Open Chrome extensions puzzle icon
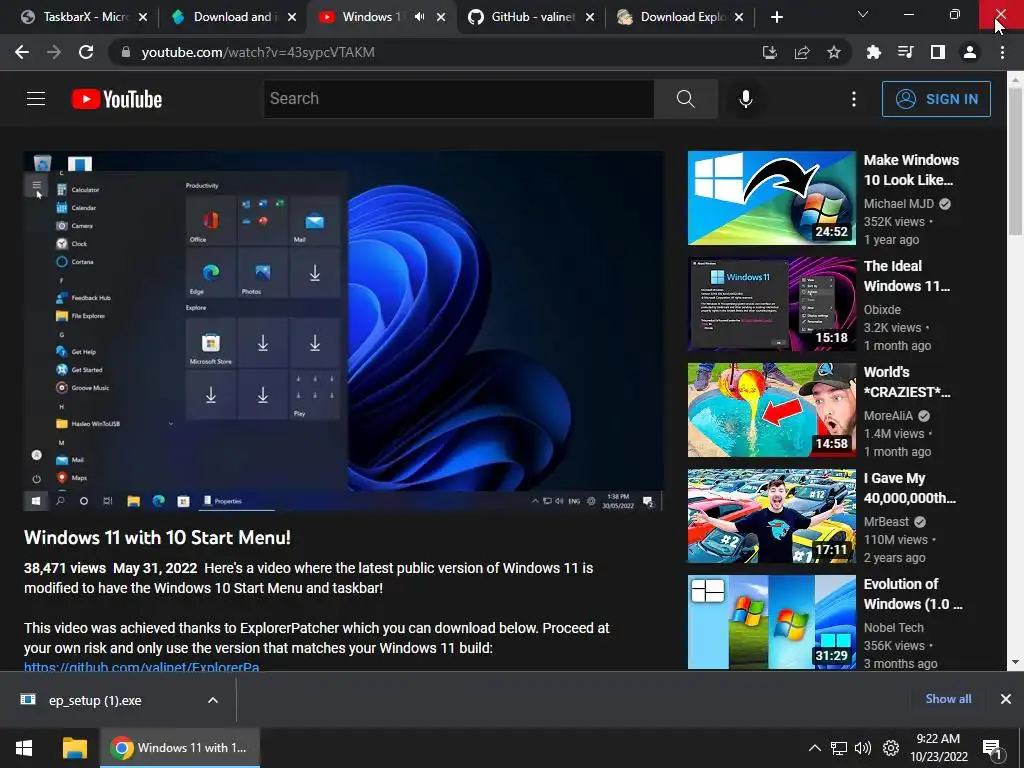This screenshot has height=768, width=1024. coord(873,52)
